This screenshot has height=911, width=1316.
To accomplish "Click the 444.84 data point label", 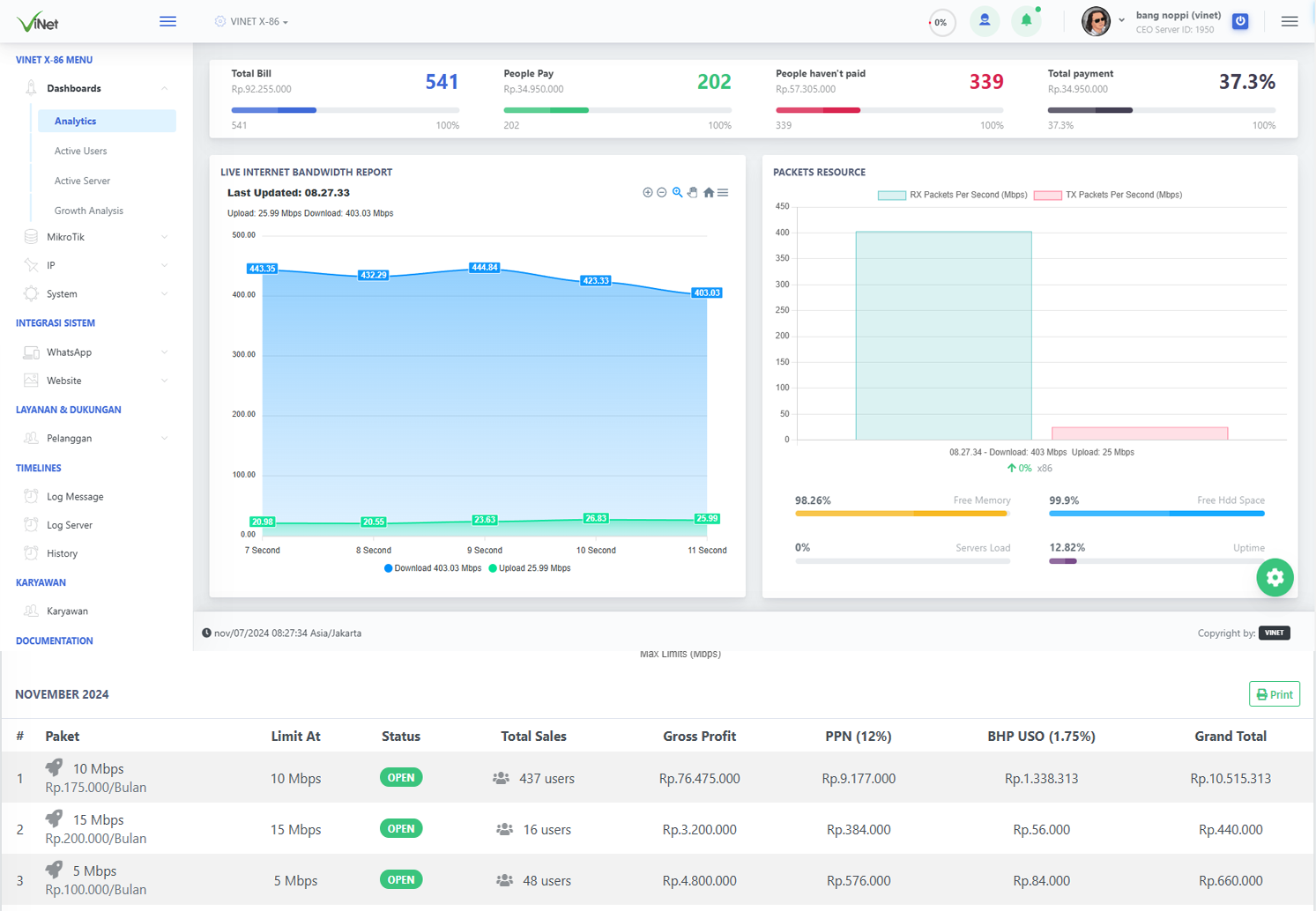I will pos(485,267).
